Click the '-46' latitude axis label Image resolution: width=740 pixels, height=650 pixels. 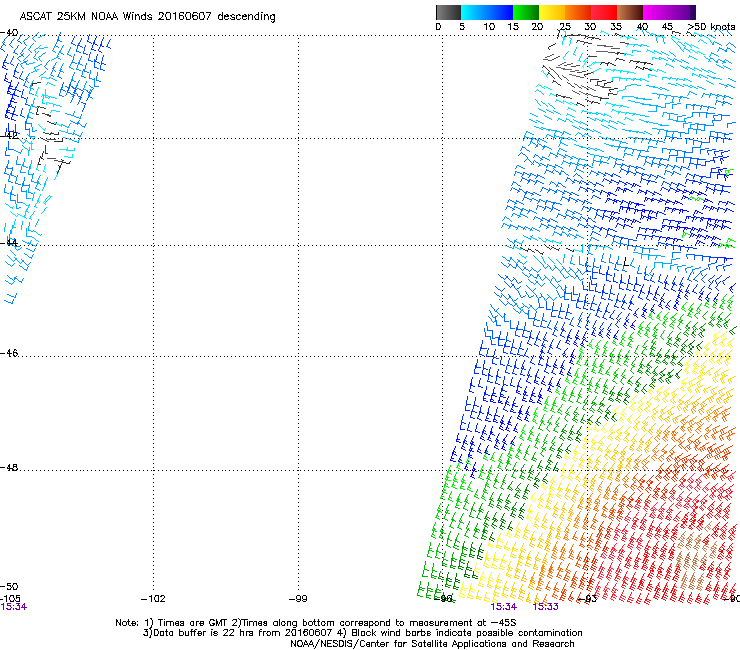pos(9,353)
